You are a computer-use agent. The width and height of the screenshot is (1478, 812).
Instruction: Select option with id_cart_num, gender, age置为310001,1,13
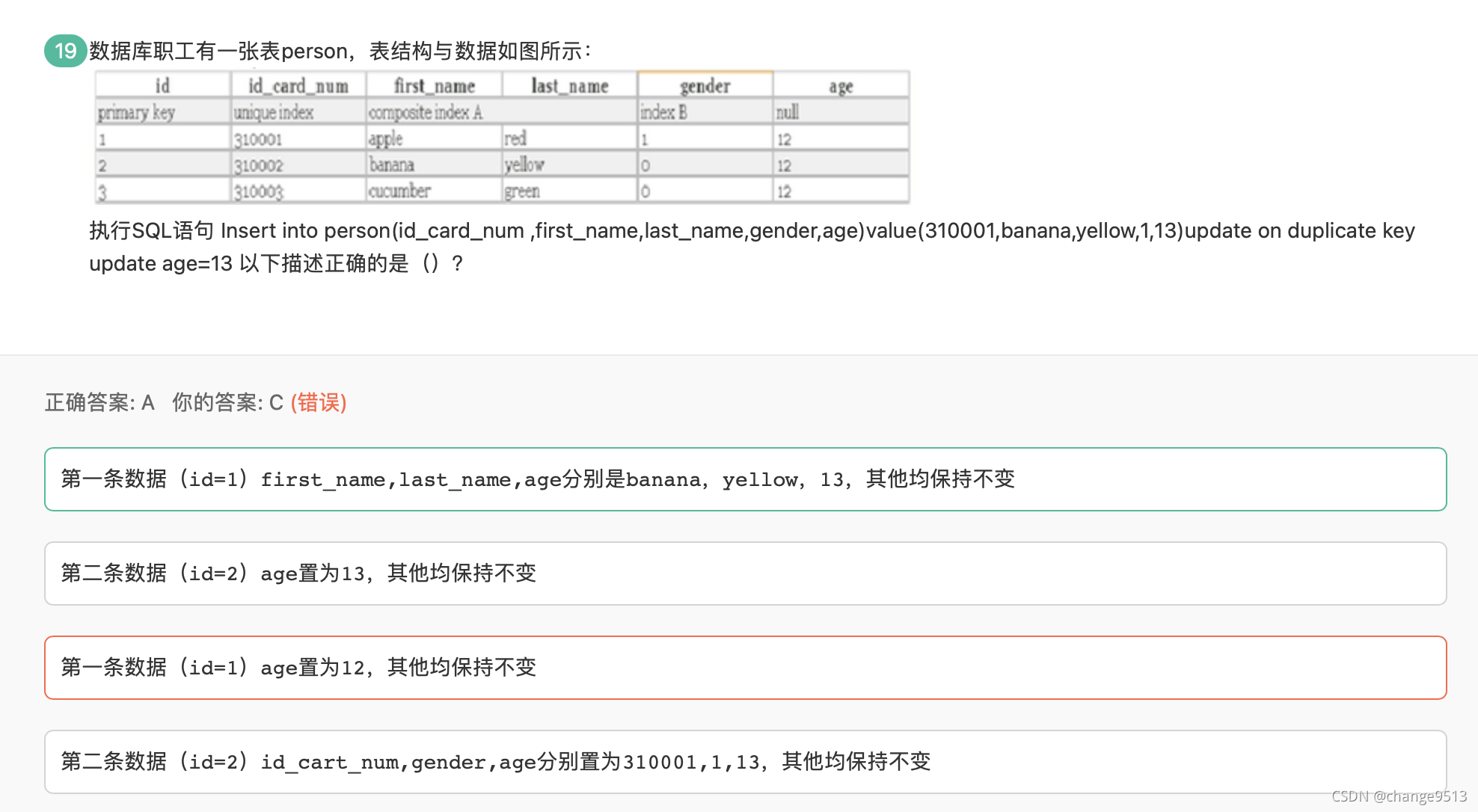(746, 762)
